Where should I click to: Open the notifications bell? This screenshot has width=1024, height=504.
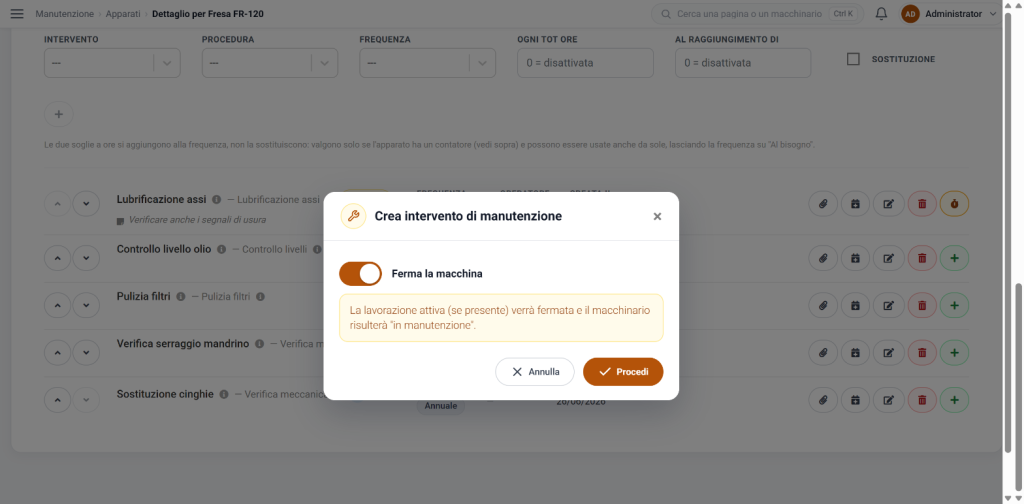882,14
